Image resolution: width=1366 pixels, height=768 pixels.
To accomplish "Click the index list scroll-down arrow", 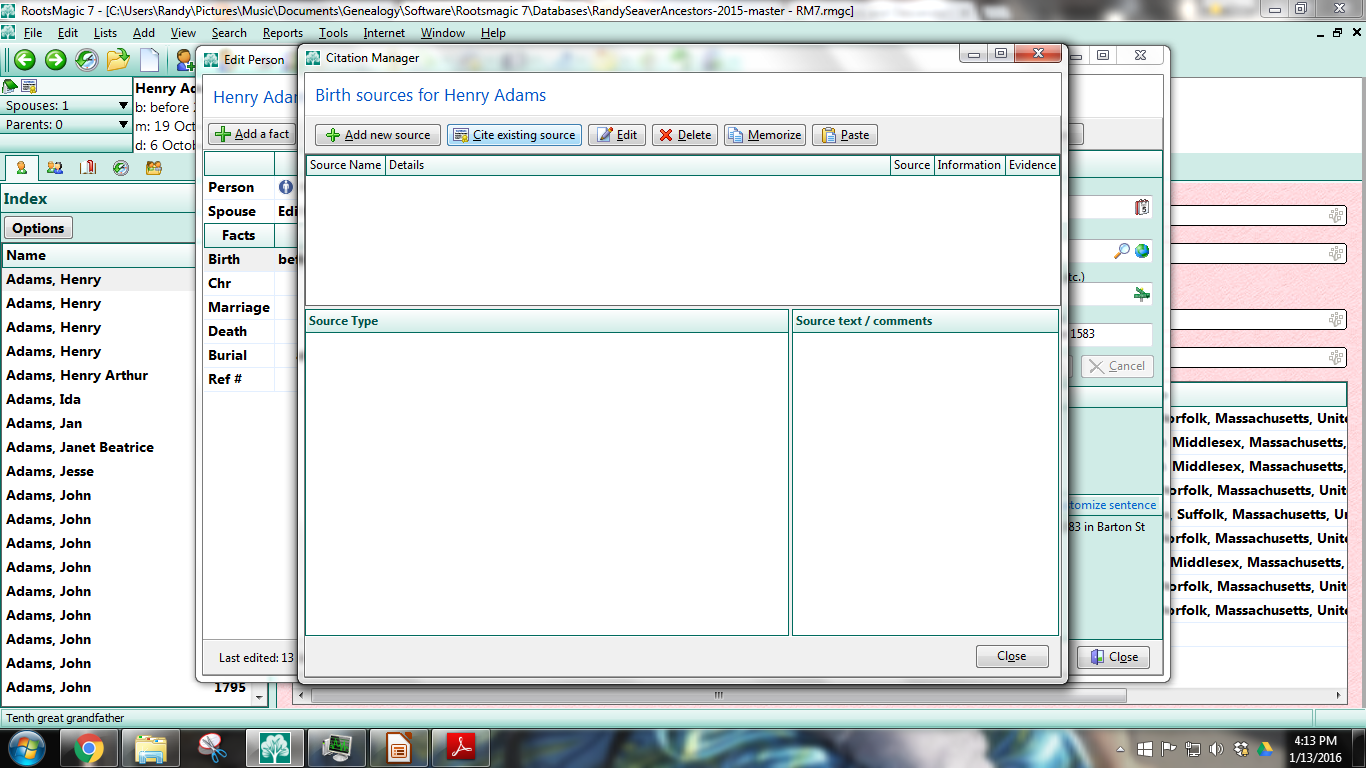I will click(x=260, y=696).
